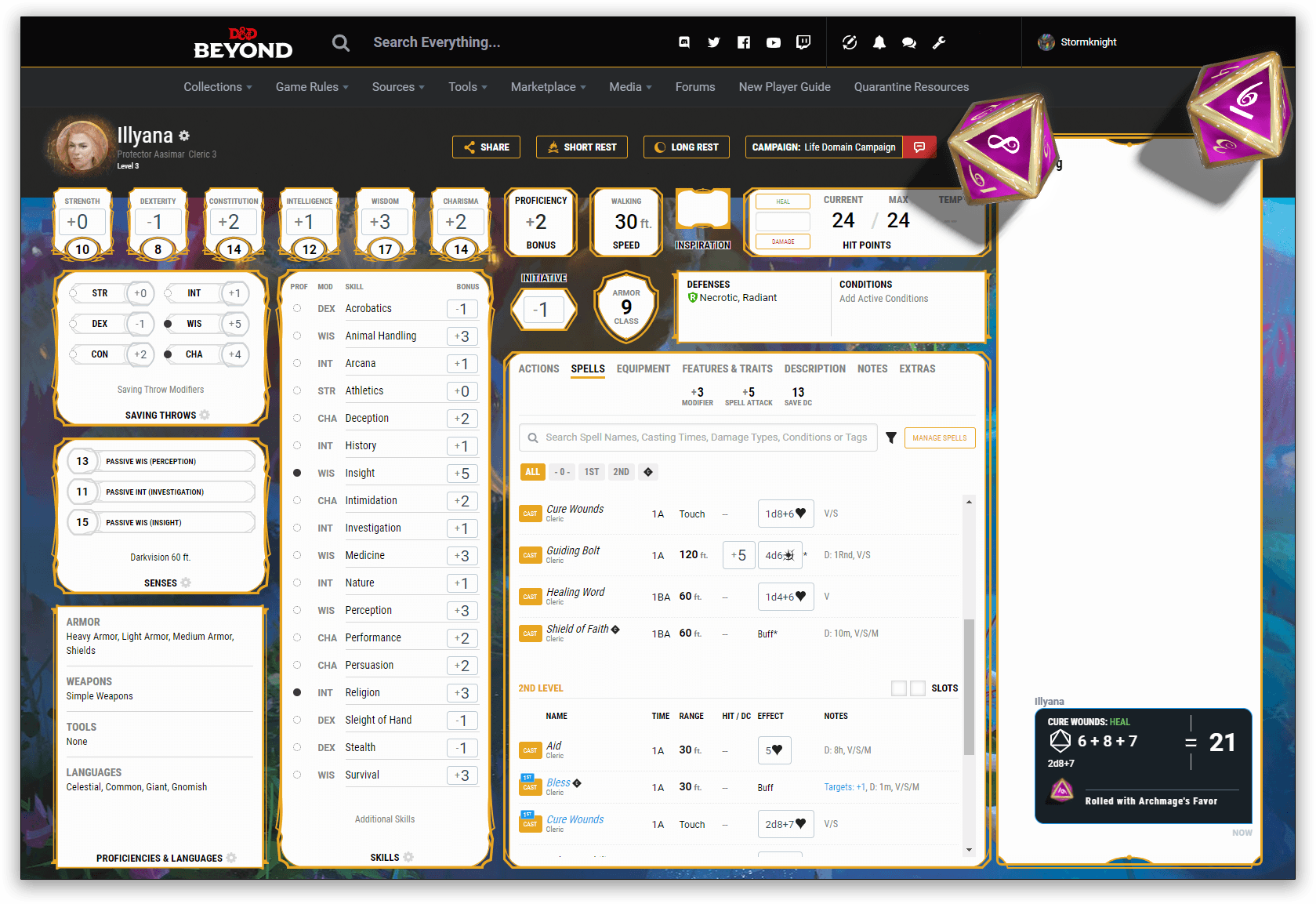This screenshot has width=1316, height=904.
Task: Open the New Player Guide link
Action: point(785,87)
